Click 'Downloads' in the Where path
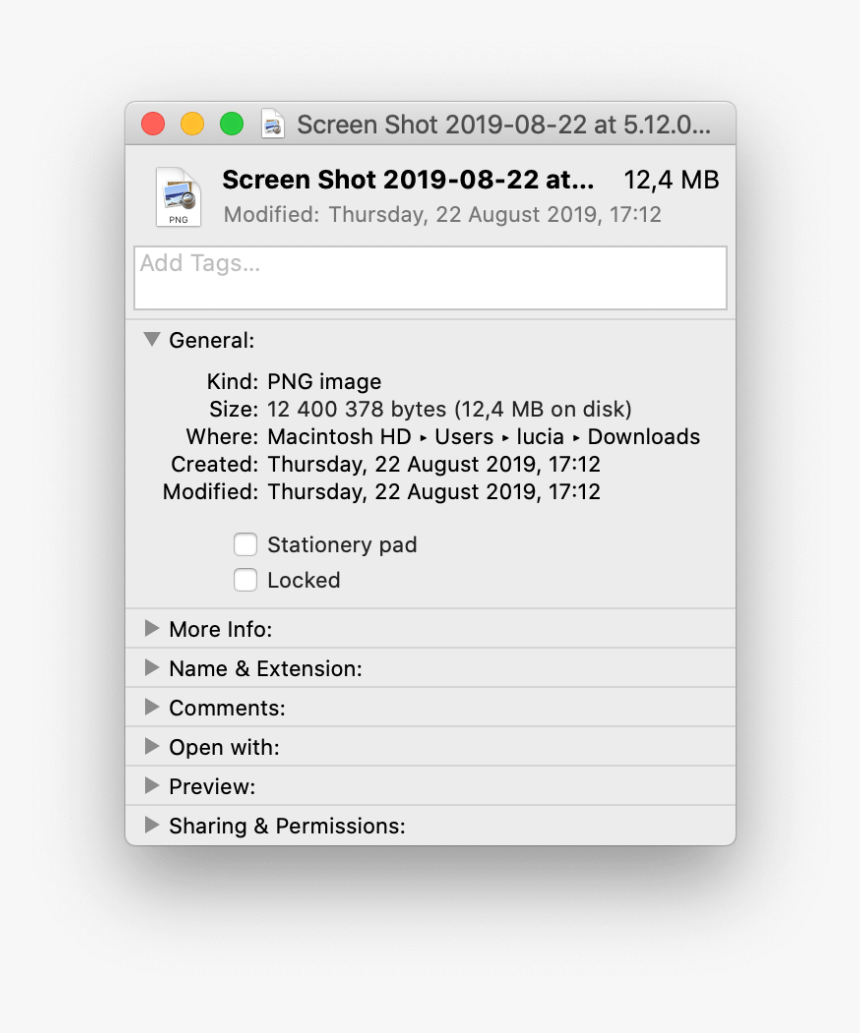860x1033 pixels. pyautogui.click(x=644, y=437)
